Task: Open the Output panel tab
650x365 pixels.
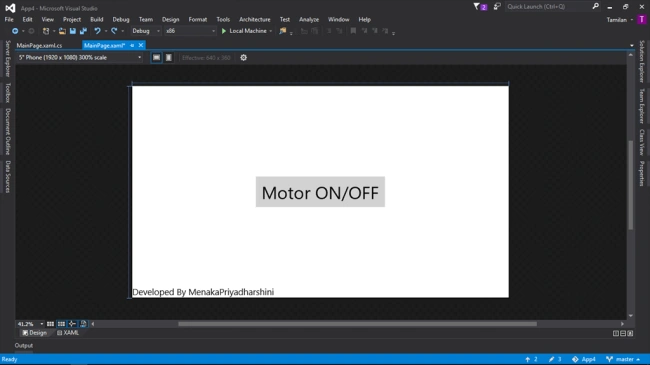Action: 24,346
